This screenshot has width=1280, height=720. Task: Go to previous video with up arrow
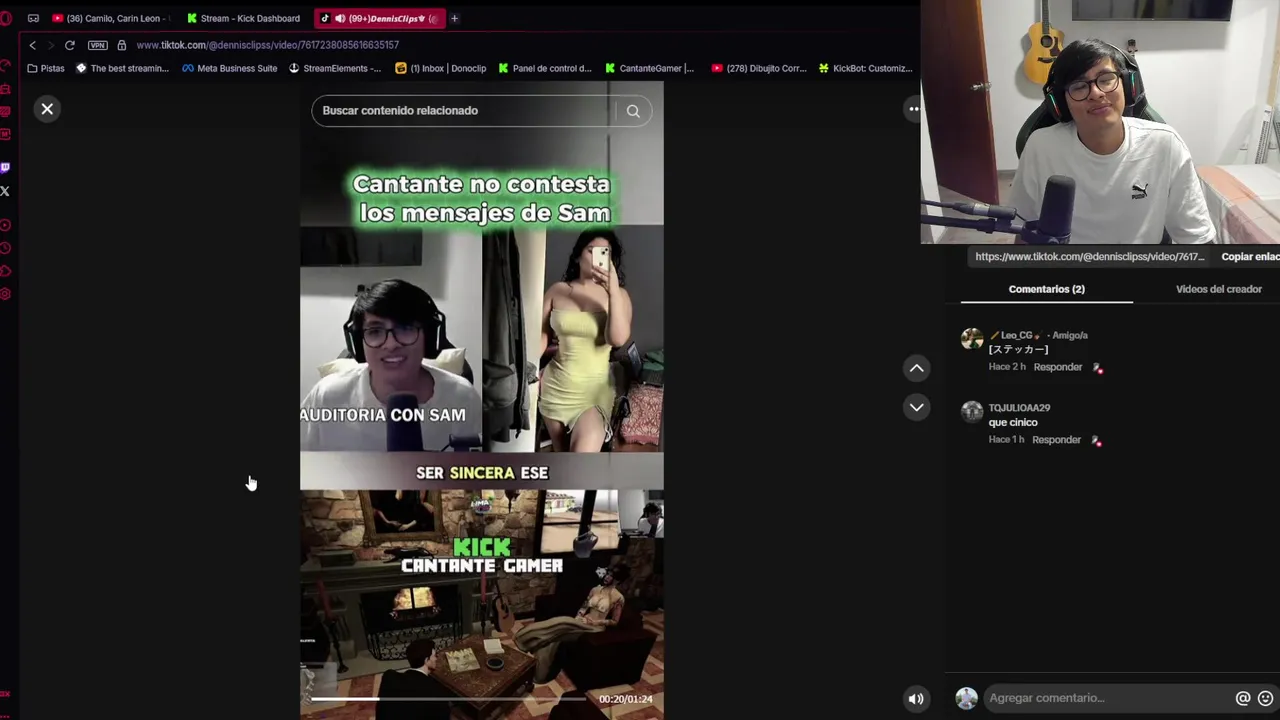coord(916,368)
